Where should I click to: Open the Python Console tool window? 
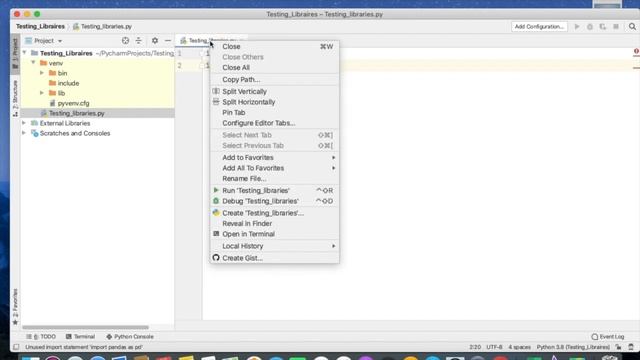point(130,337)
